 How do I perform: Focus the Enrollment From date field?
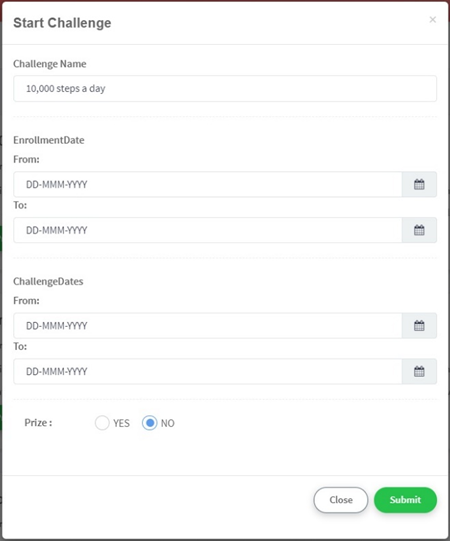click(x=208, y=184)
